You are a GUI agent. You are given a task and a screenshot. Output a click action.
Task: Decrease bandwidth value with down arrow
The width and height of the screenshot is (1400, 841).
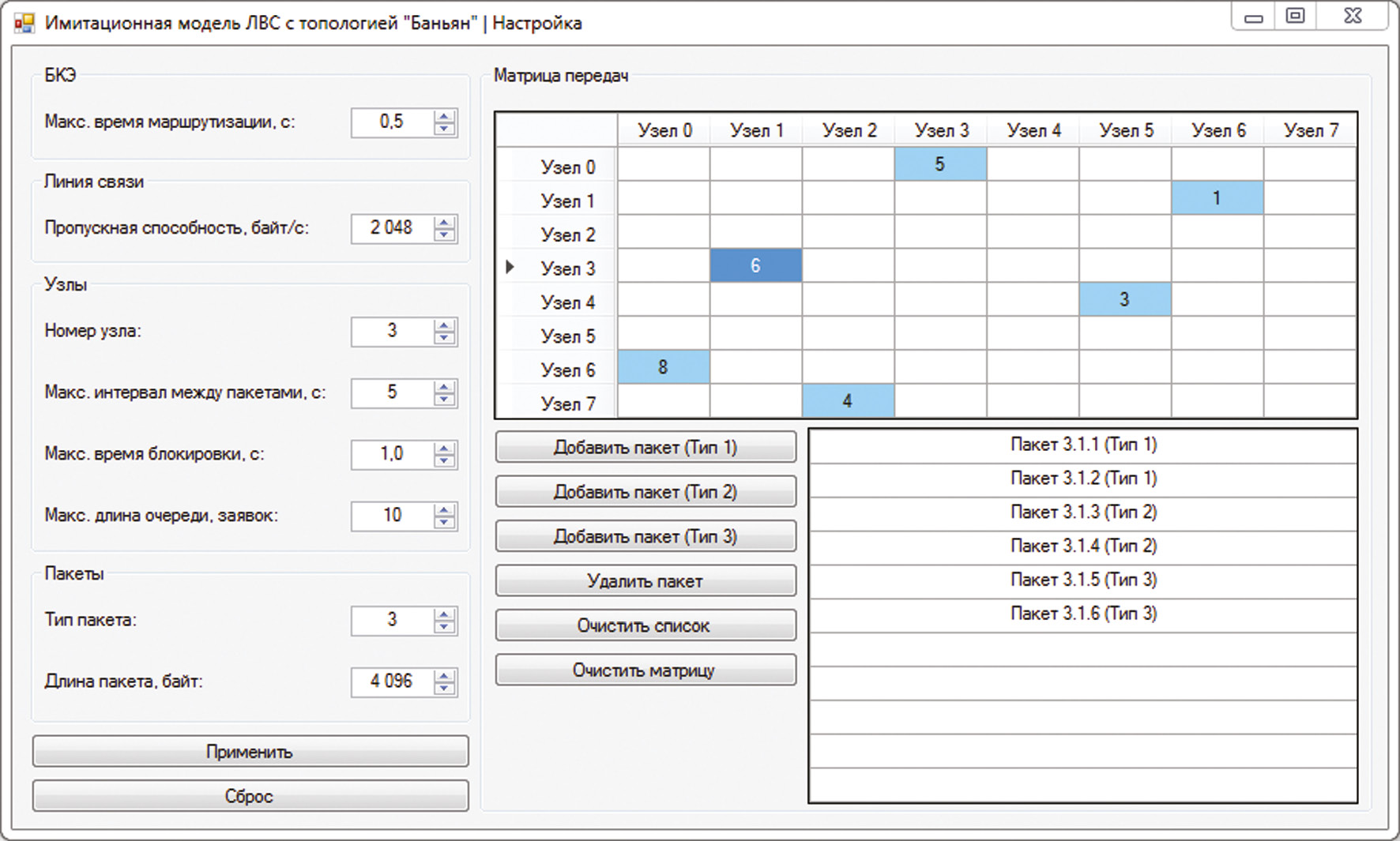445,235
